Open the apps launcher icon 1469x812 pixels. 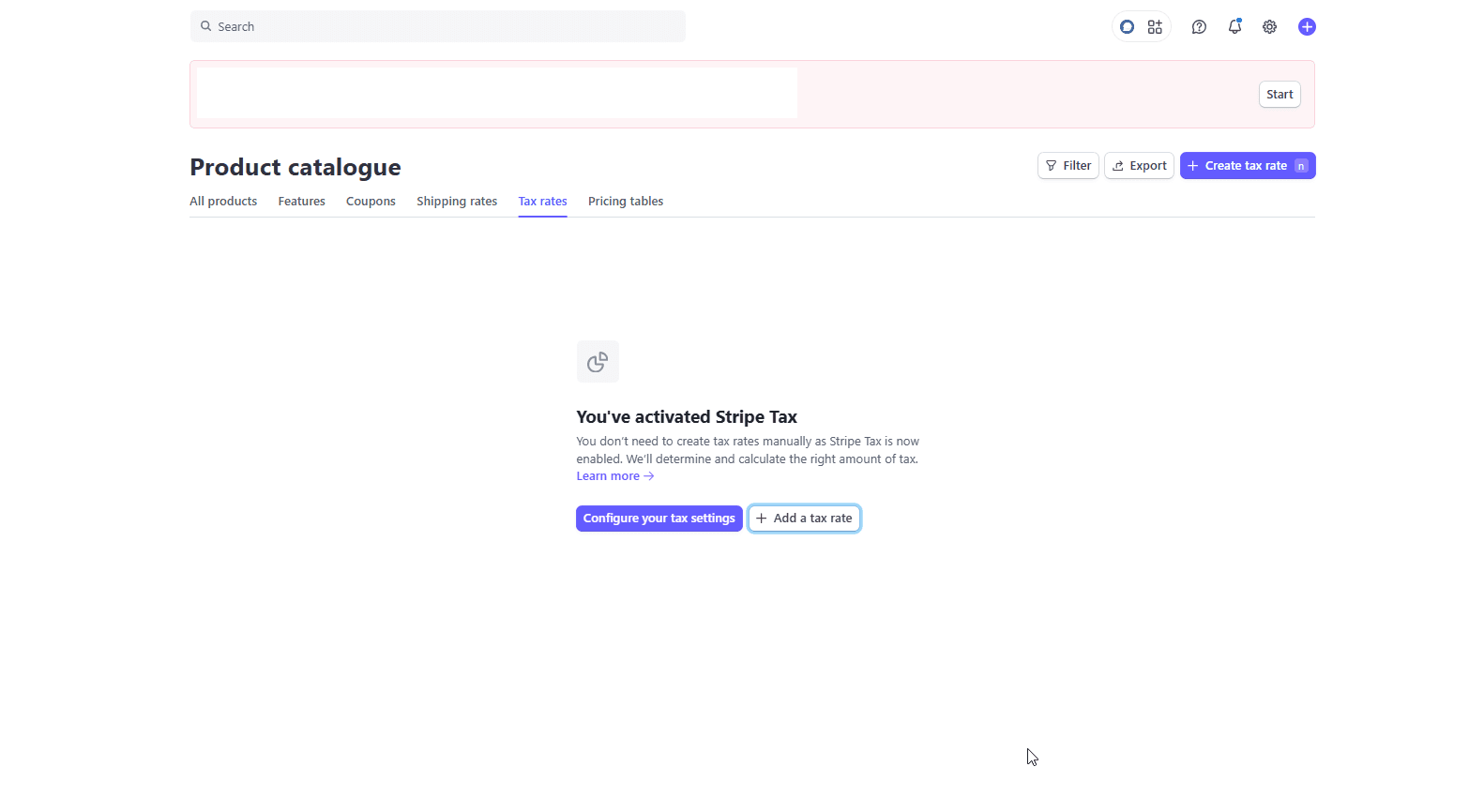(x=1155, y=26)
